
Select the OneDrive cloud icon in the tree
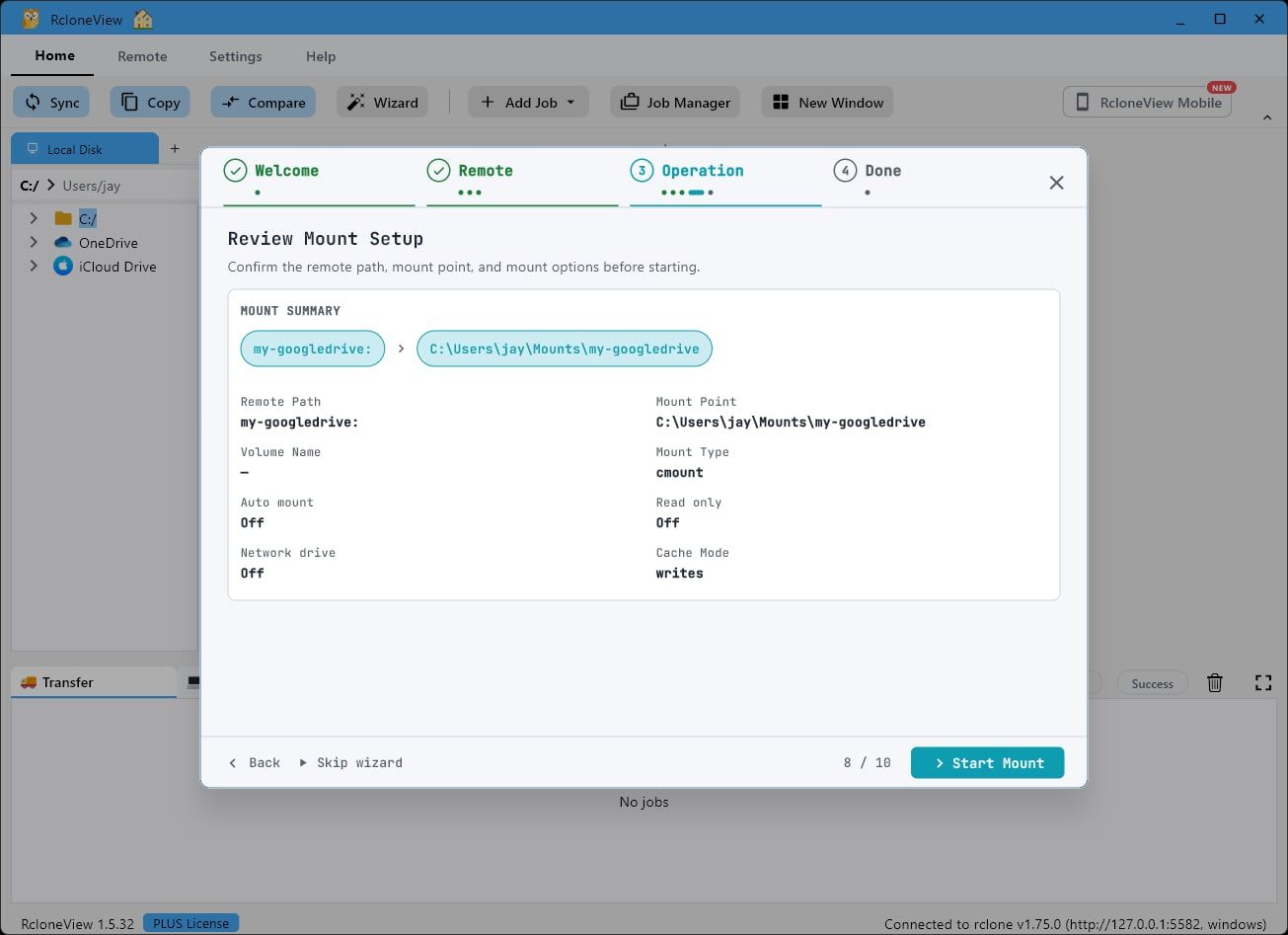click(x=63, y=243)
